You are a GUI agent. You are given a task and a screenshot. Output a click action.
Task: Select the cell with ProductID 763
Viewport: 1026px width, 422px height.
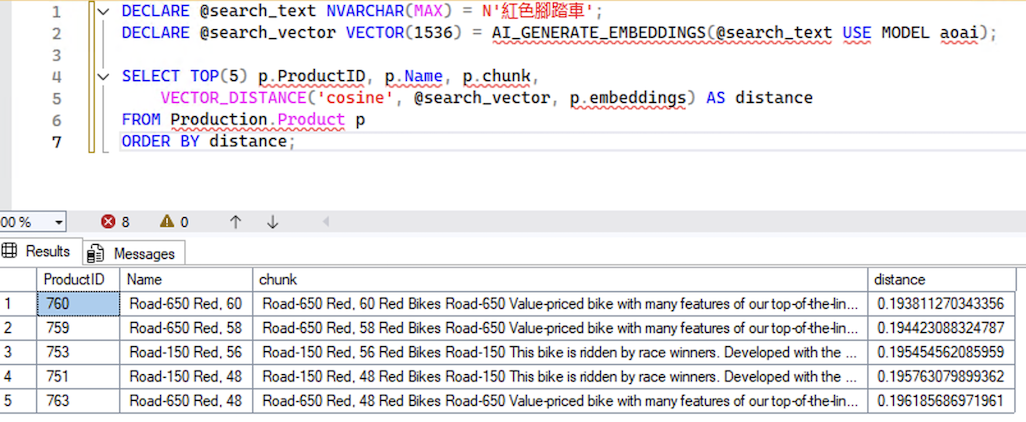78,400
